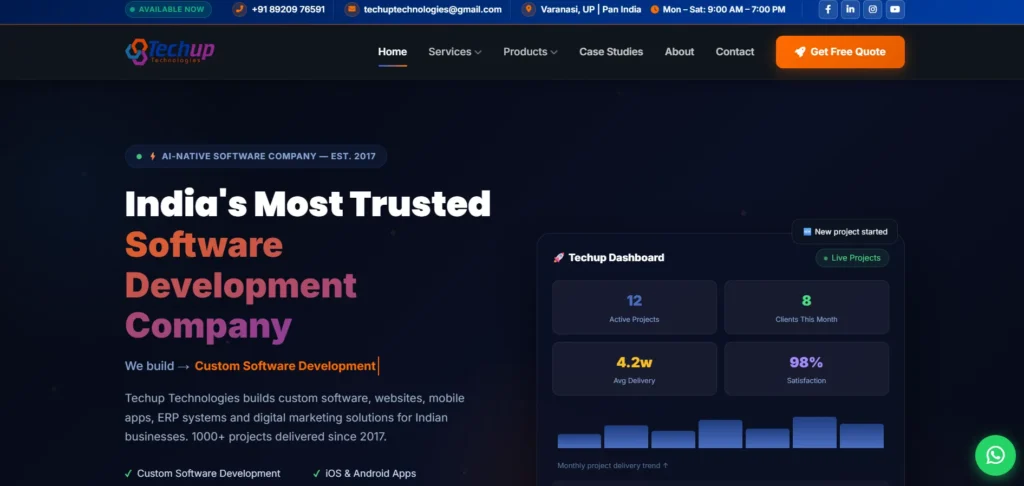Click the NEW icon in project notification
The height and width of the screenshot is (486, 1024).
807,232
